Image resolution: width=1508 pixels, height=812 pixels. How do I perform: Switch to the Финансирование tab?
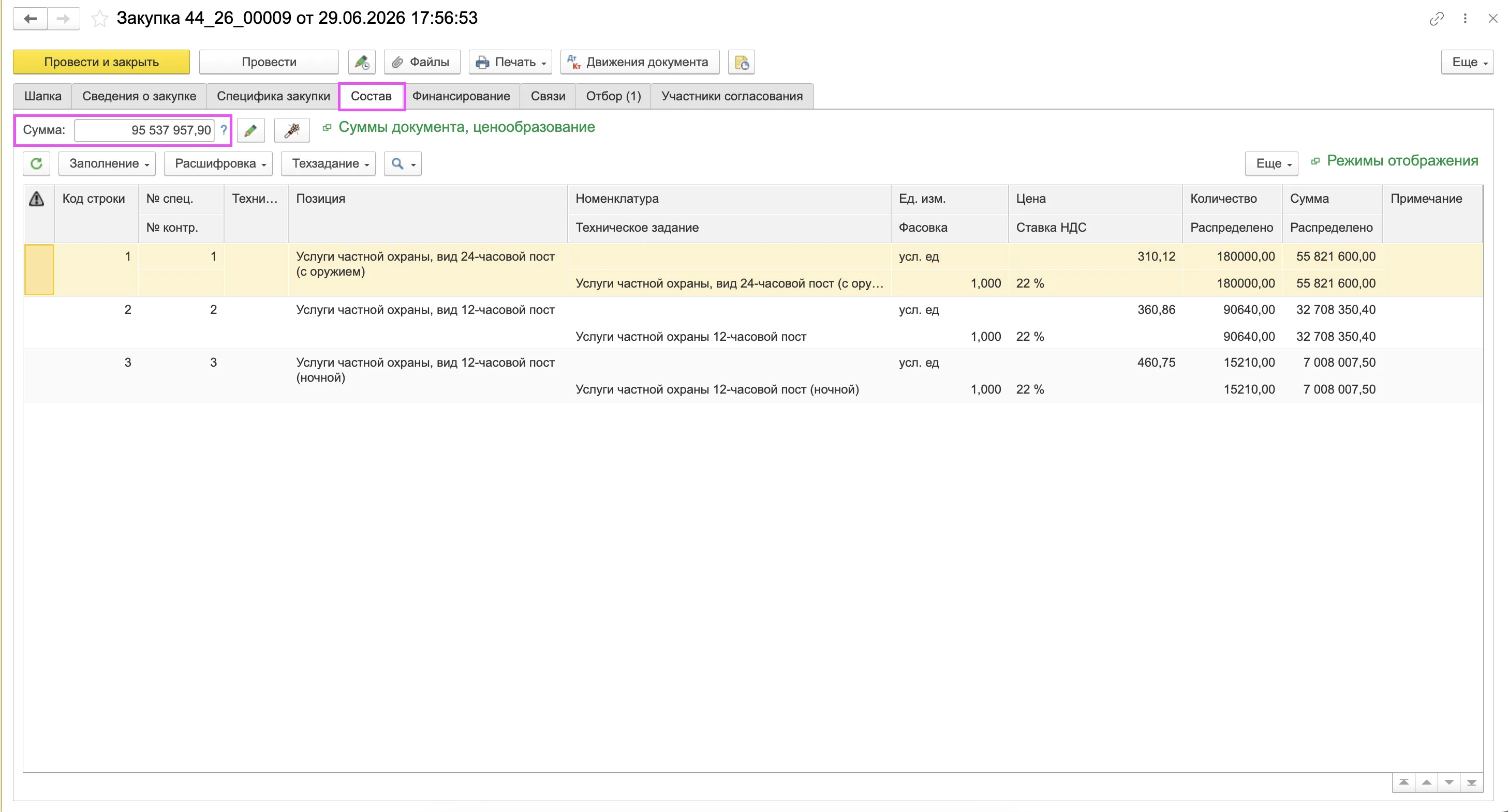tap(461, 97)
